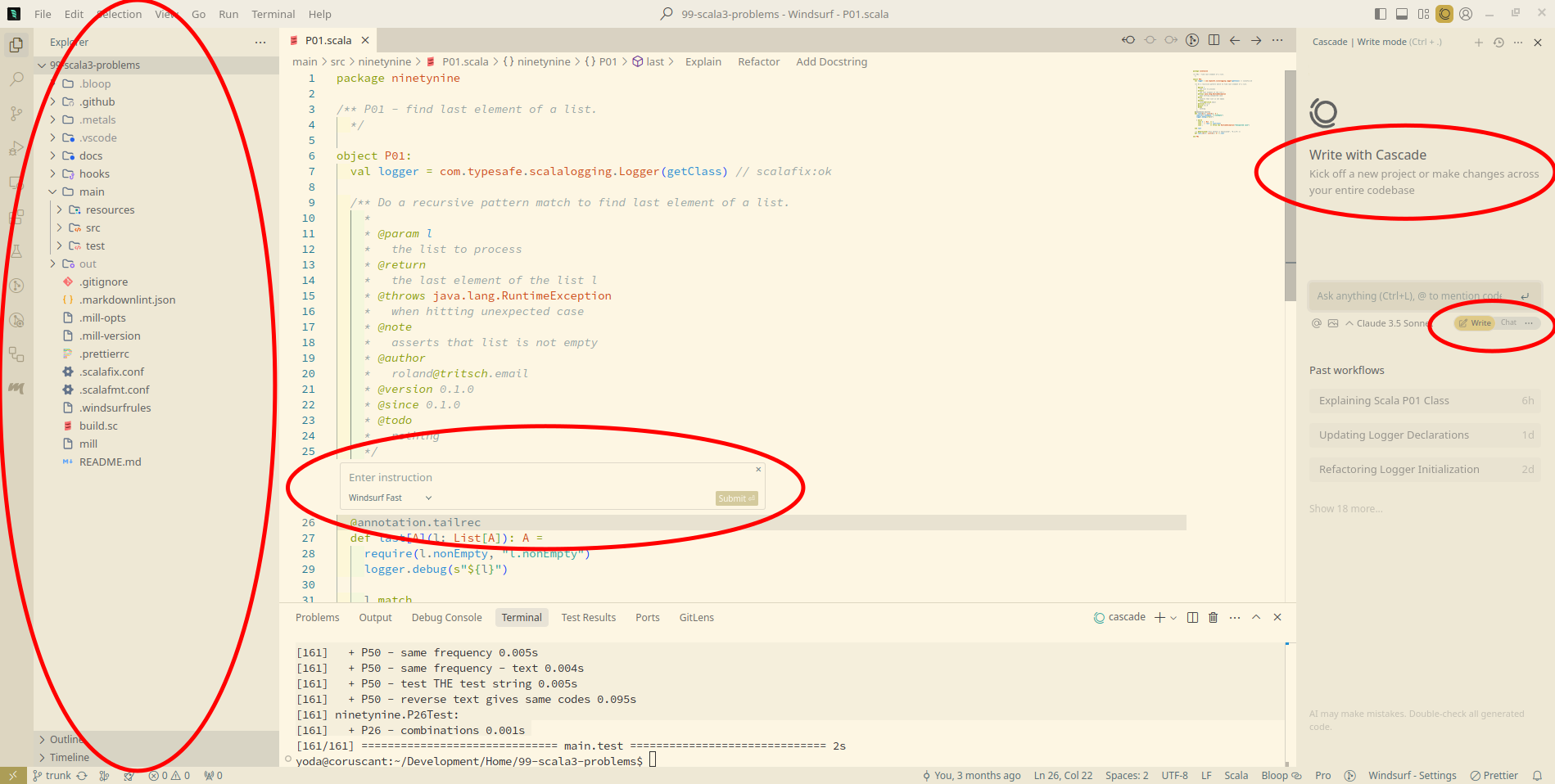Click Show 18 more workflows
Image resolution: width=1555 pixels, height=784 pixels.
[x=1345, y=508]
